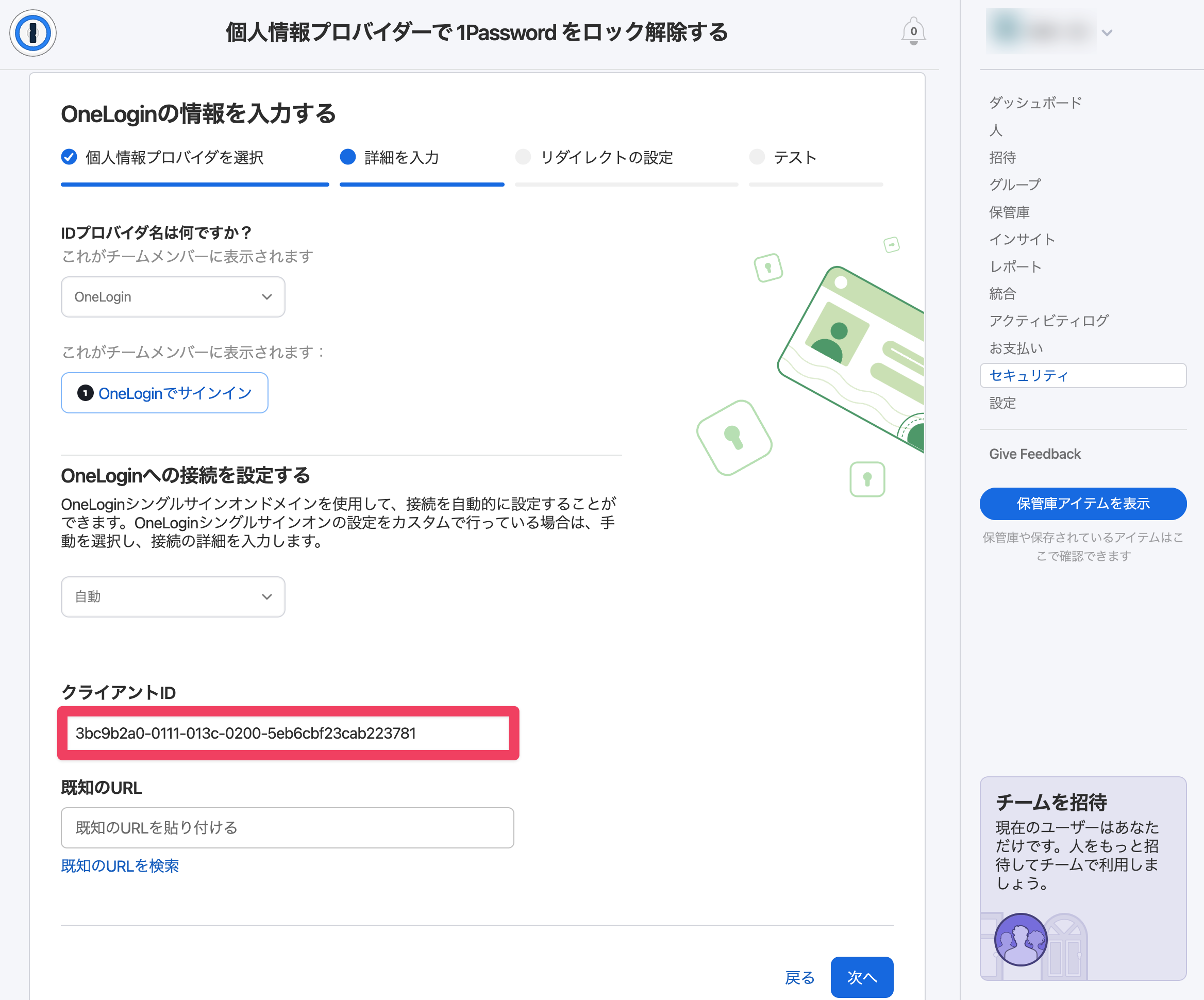Focus the クライアントID input field

point(288,734)
